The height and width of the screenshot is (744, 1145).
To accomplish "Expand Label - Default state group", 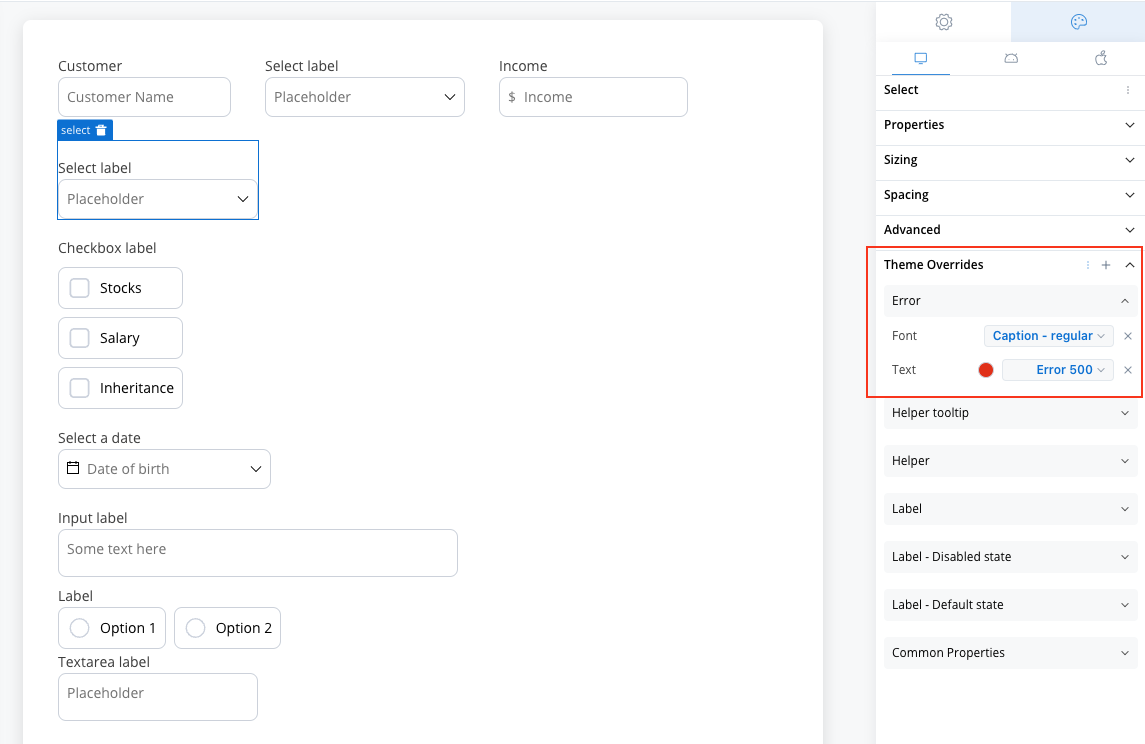I will [1011, 605].
